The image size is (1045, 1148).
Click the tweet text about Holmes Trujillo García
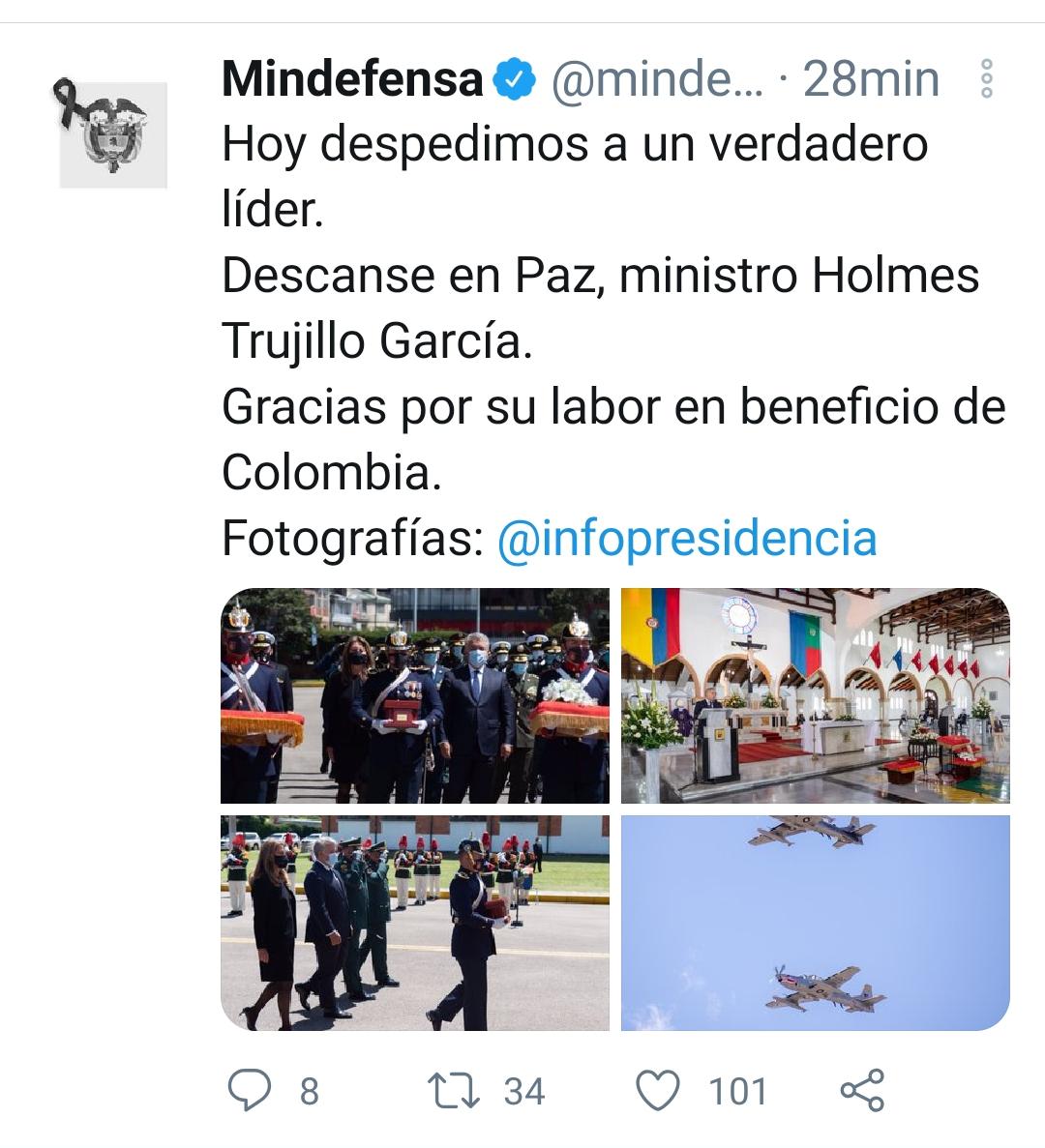coord(601,308)
